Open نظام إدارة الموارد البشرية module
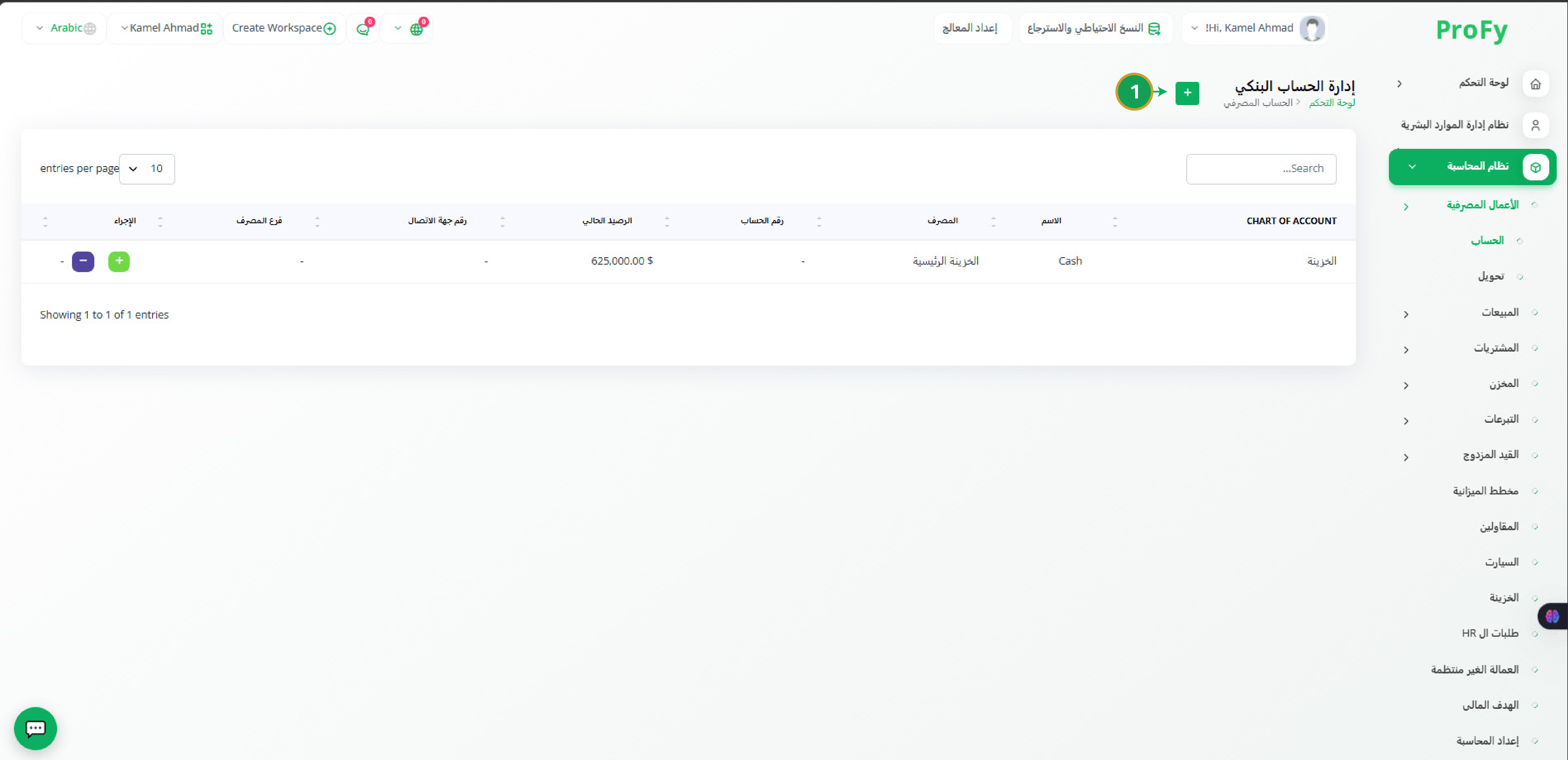The image size is (1568, 760). coord(1454,125)
